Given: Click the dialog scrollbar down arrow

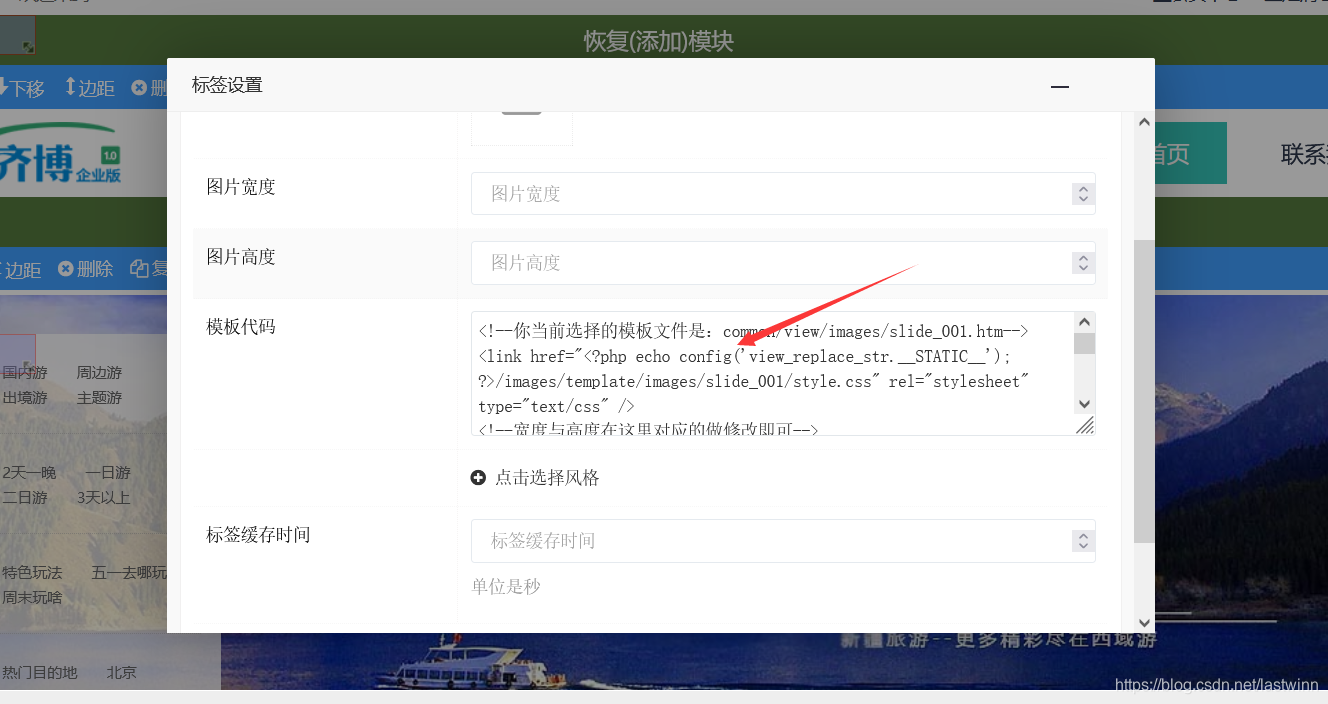Looking at the screenshot, I should [1144, 622].
